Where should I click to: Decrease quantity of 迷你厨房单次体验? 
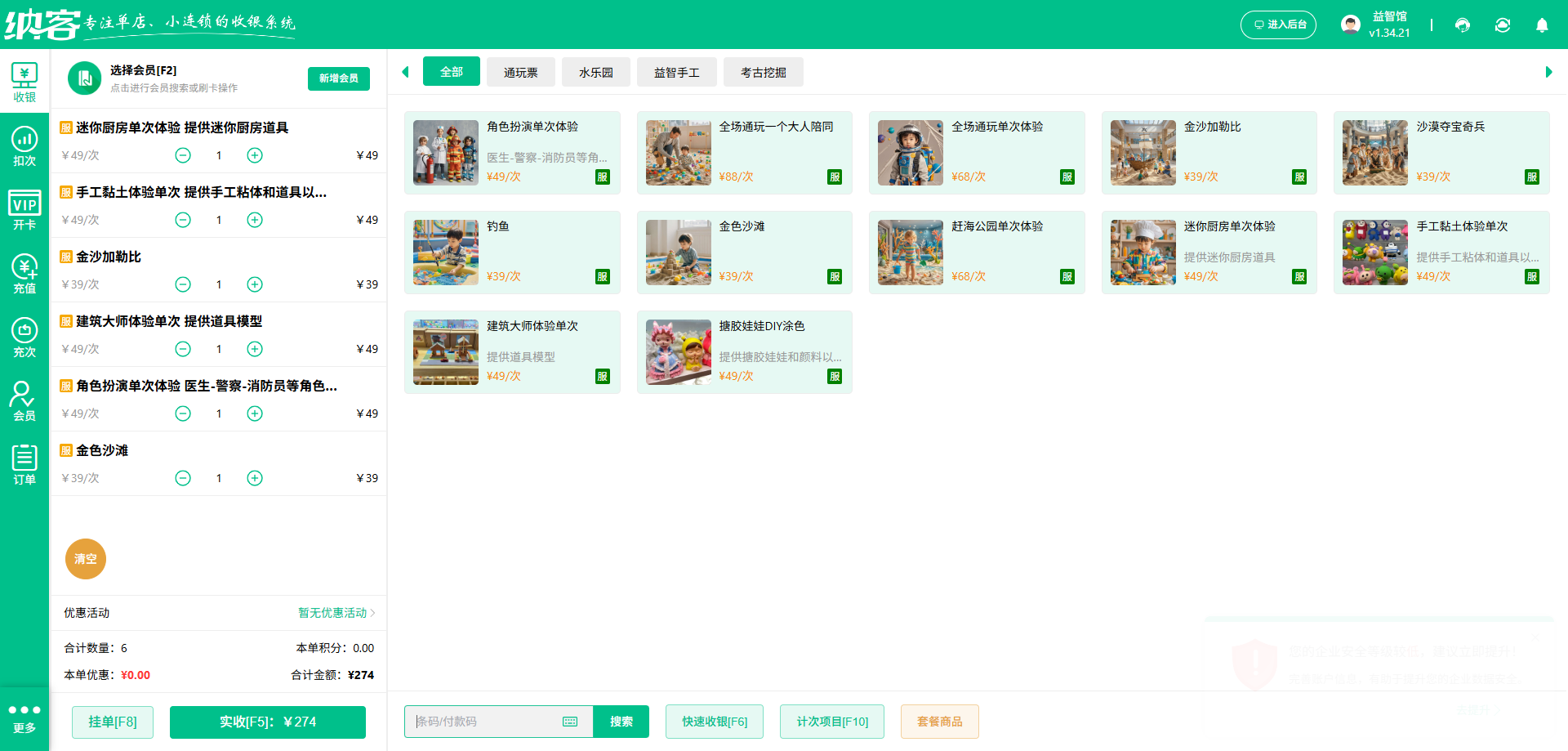click(183, 155)
